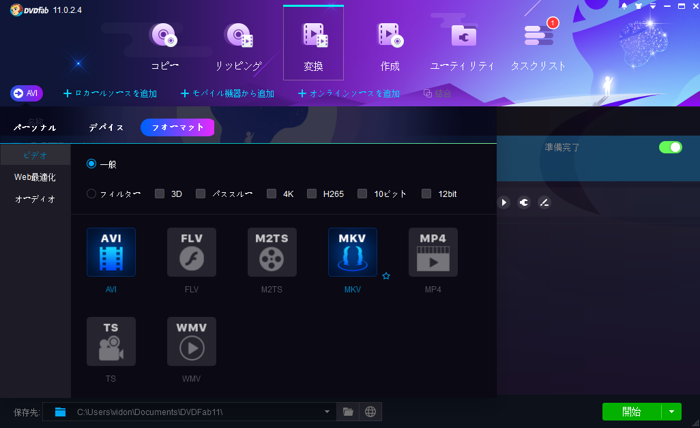The height and width of the screenshot is (428, 700).
Task: Click the AVI label under the icon
Action: 111,290
